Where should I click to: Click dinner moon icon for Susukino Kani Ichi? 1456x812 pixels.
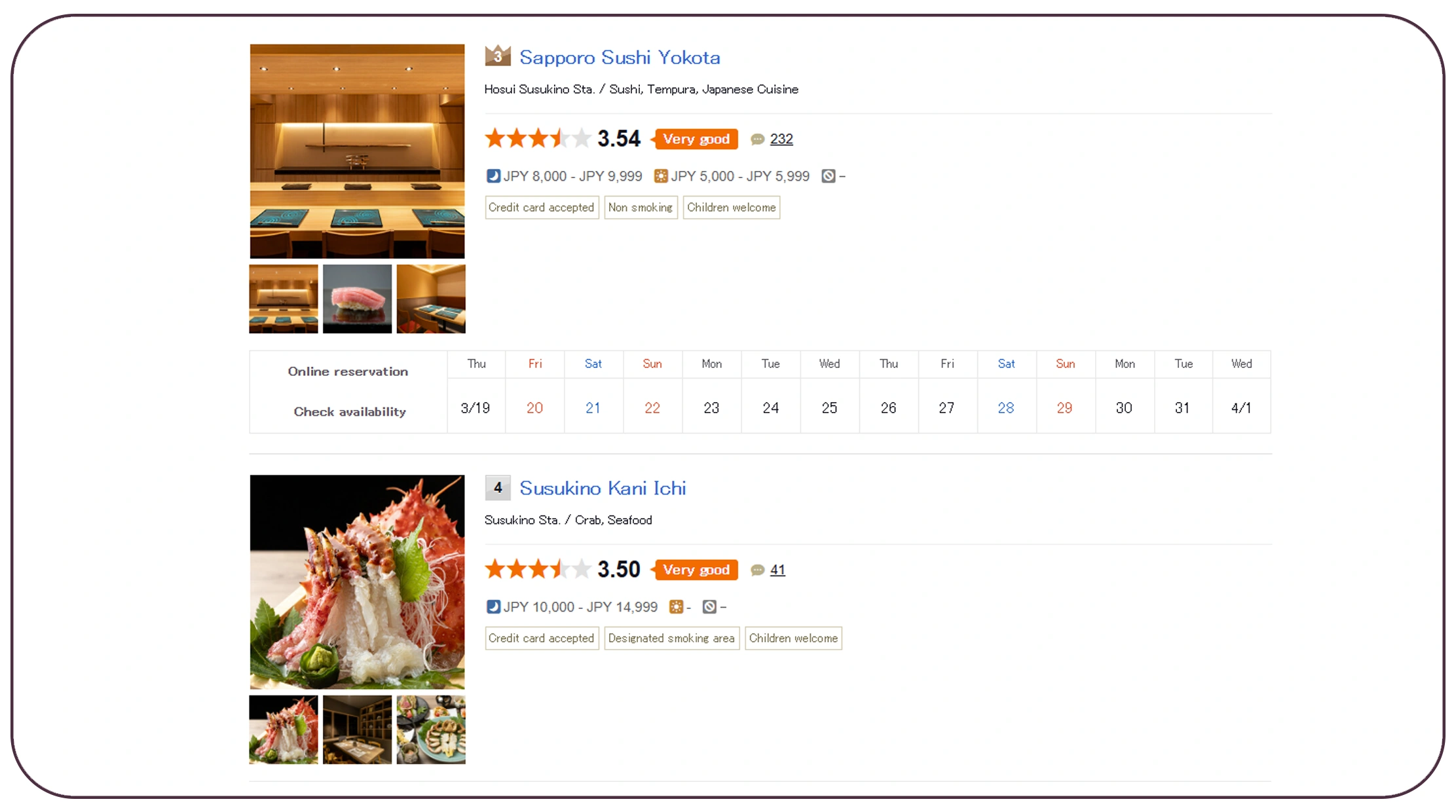coord(493,607)
